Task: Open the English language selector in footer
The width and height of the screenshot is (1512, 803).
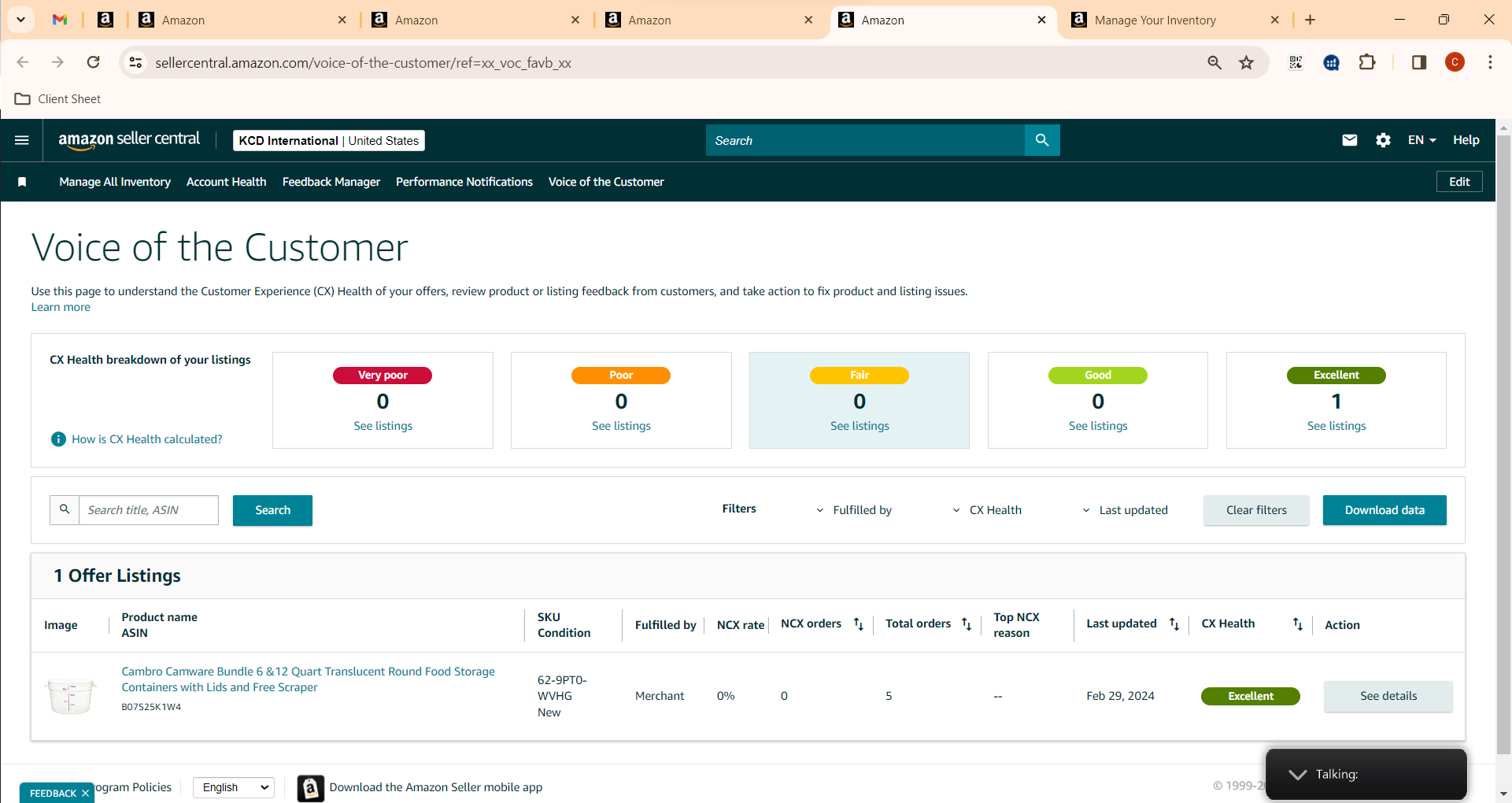Action: pos(234,787)
